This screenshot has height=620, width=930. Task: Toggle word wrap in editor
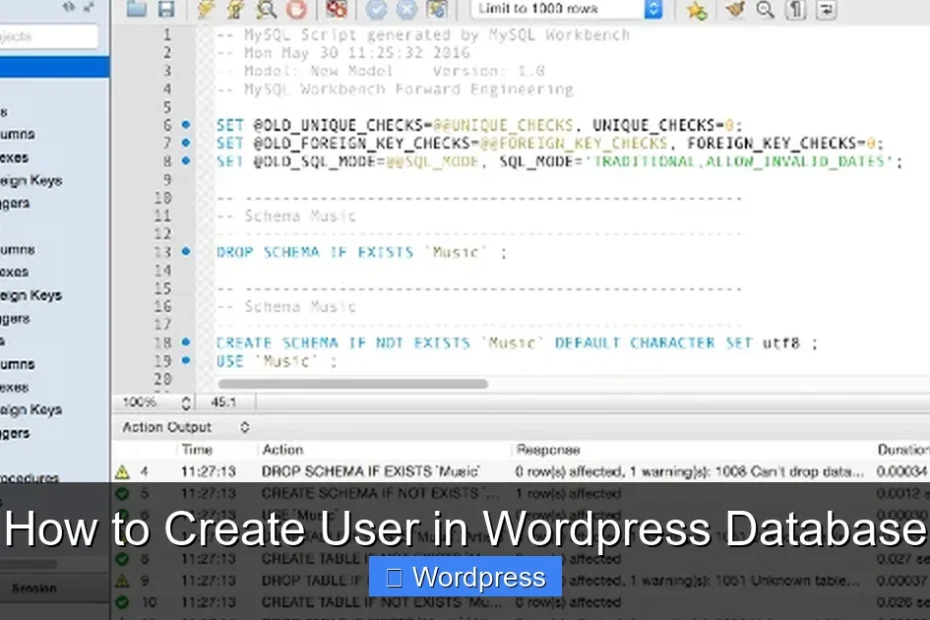(x=825, y=11)
